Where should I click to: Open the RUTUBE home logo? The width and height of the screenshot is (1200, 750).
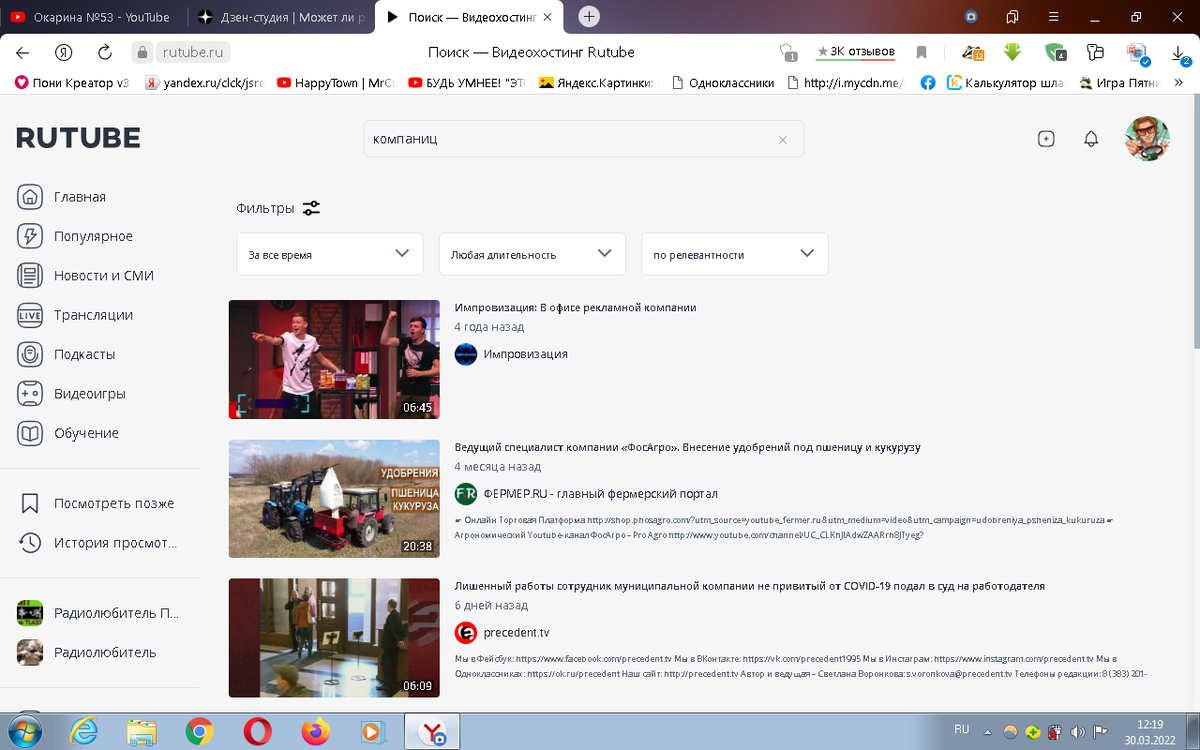point(78,138)
